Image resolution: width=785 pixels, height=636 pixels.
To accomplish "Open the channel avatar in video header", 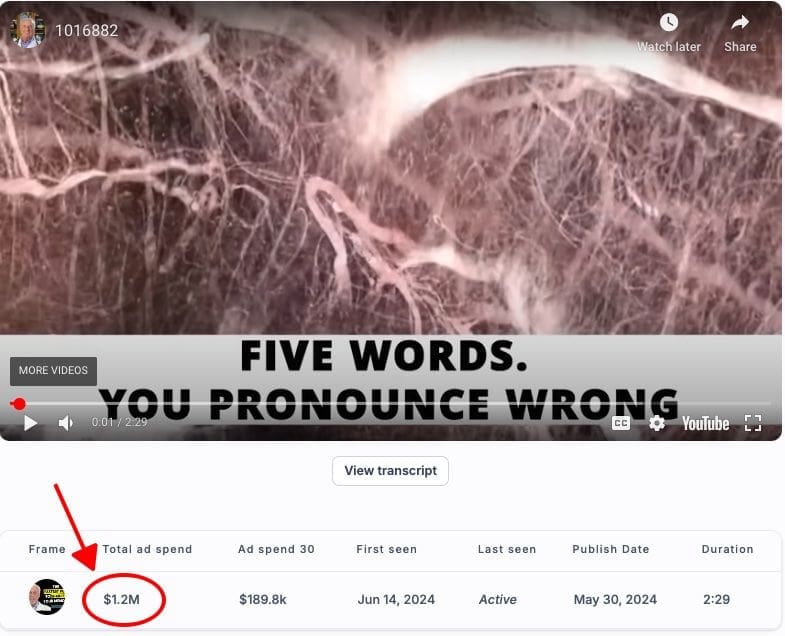I will (x=28, y=30).
